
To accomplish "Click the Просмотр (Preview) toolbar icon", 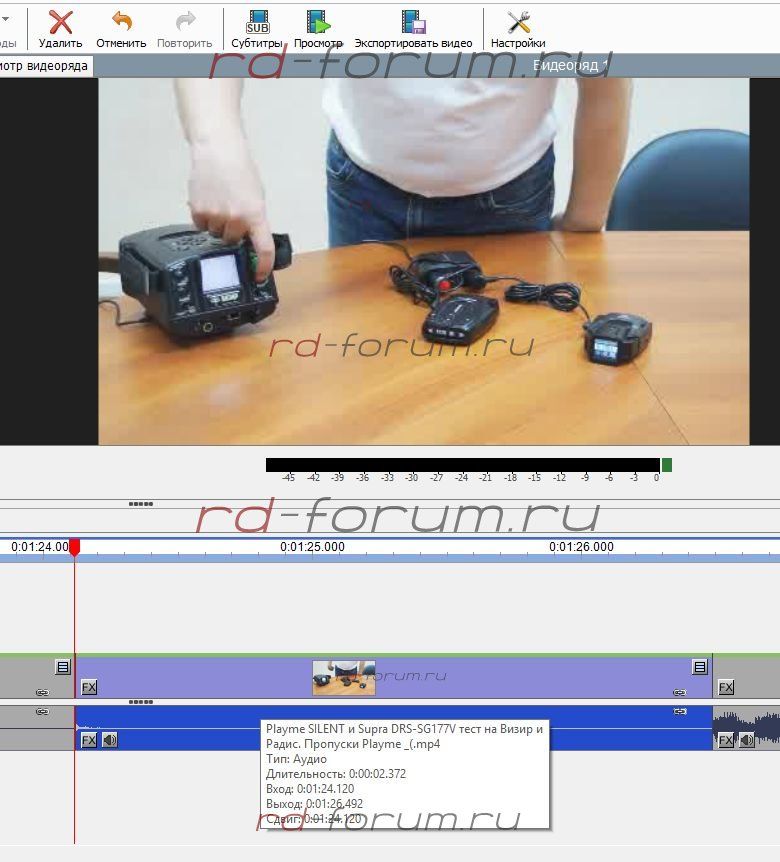I will point(318,23).
